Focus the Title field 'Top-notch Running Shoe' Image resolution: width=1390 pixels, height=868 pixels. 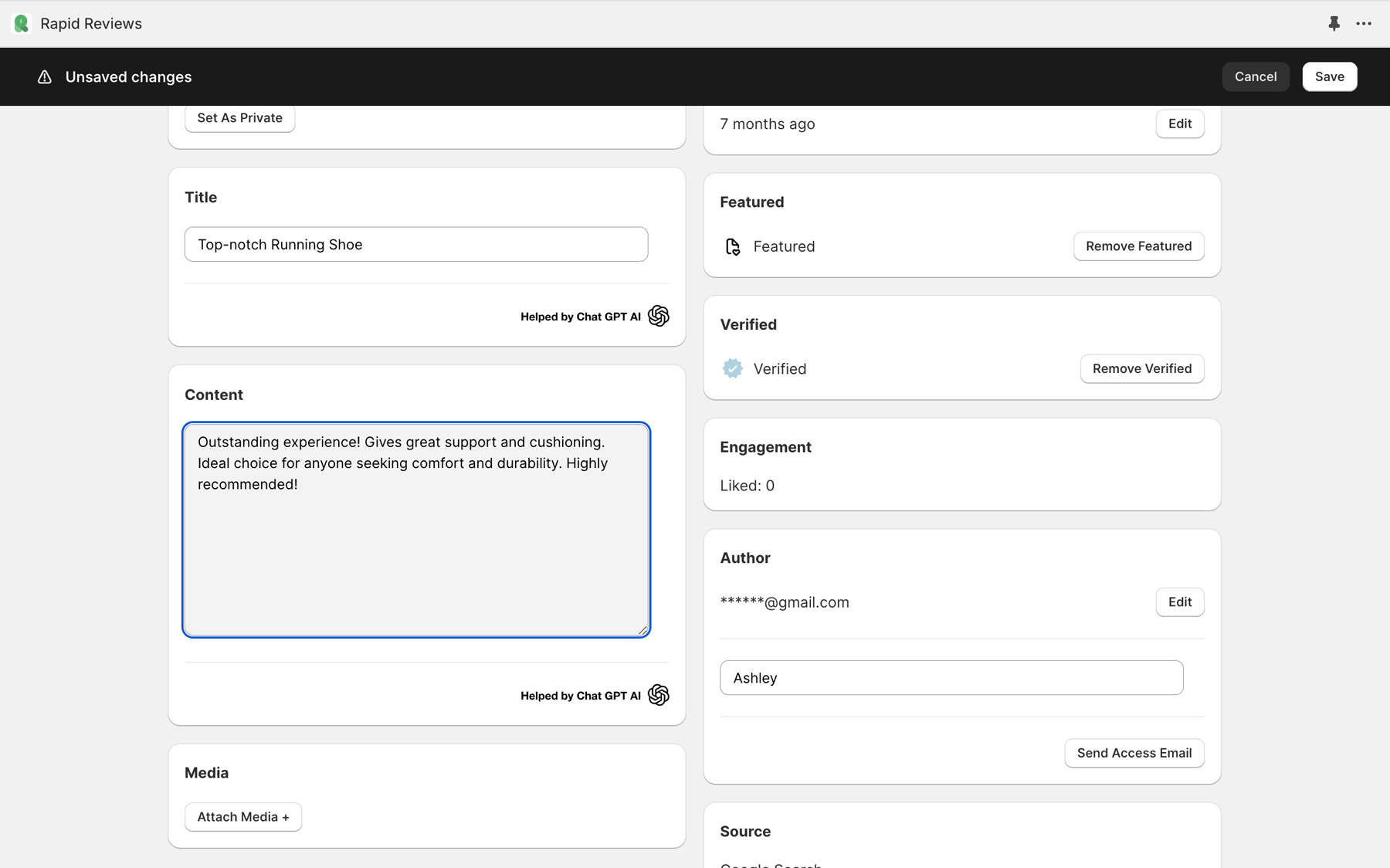pyautogui.click(x=416, y=245)
